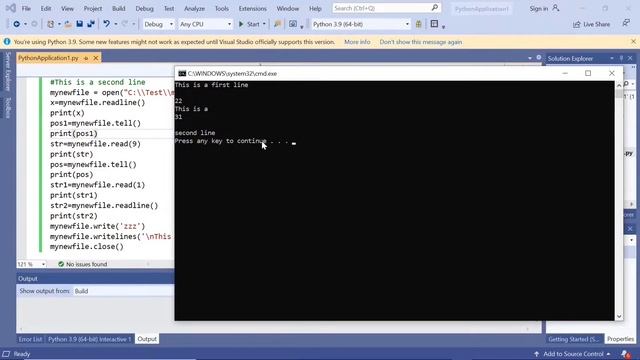Dismiss the Python 3.9 notification bar

click(x=633, y=42)
